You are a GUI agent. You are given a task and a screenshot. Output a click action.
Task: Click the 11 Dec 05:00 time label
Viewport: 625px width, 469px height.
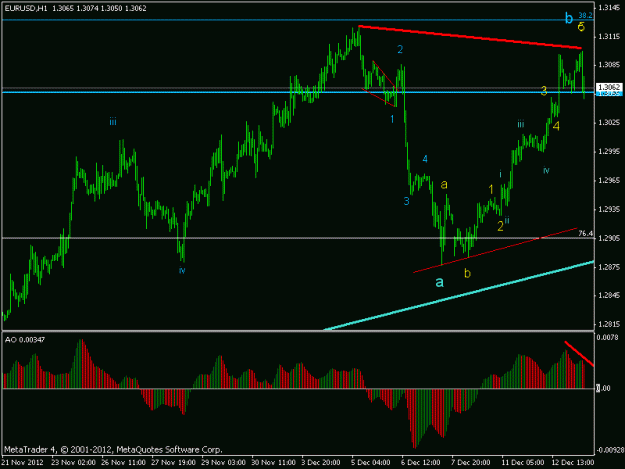pos(523,463)
